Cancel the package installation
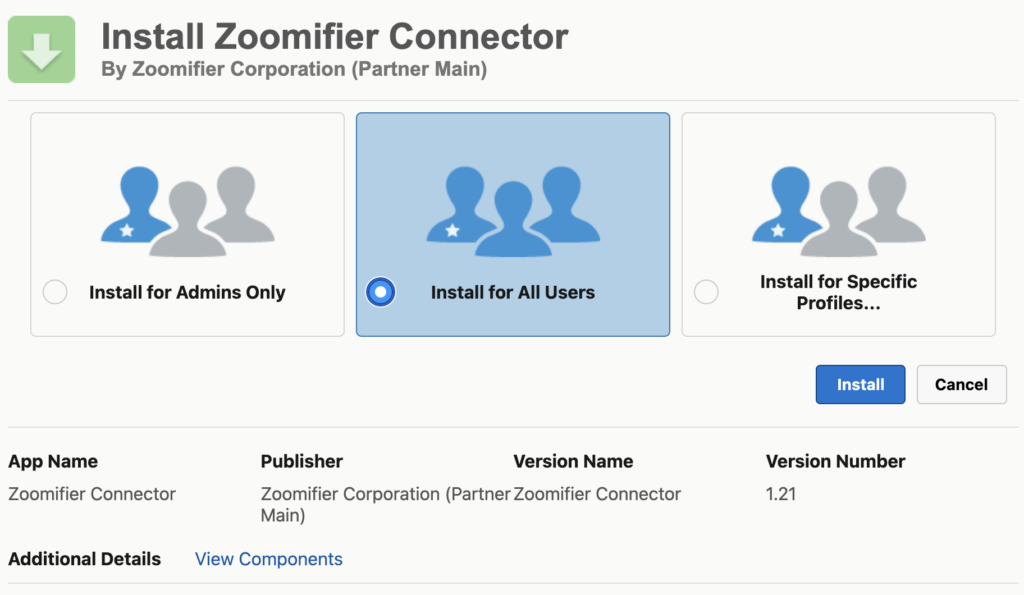The width and height of the screenshot is (1024, 595). [961, 385]
